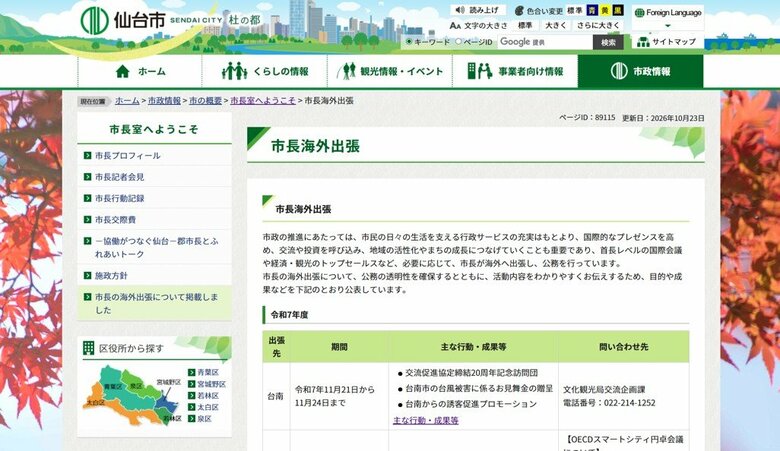Image resolution: width=780 pixels, height=451 pixels.
Task: Click the arrow icon beside 市長交際費
Action: (88, 220)
